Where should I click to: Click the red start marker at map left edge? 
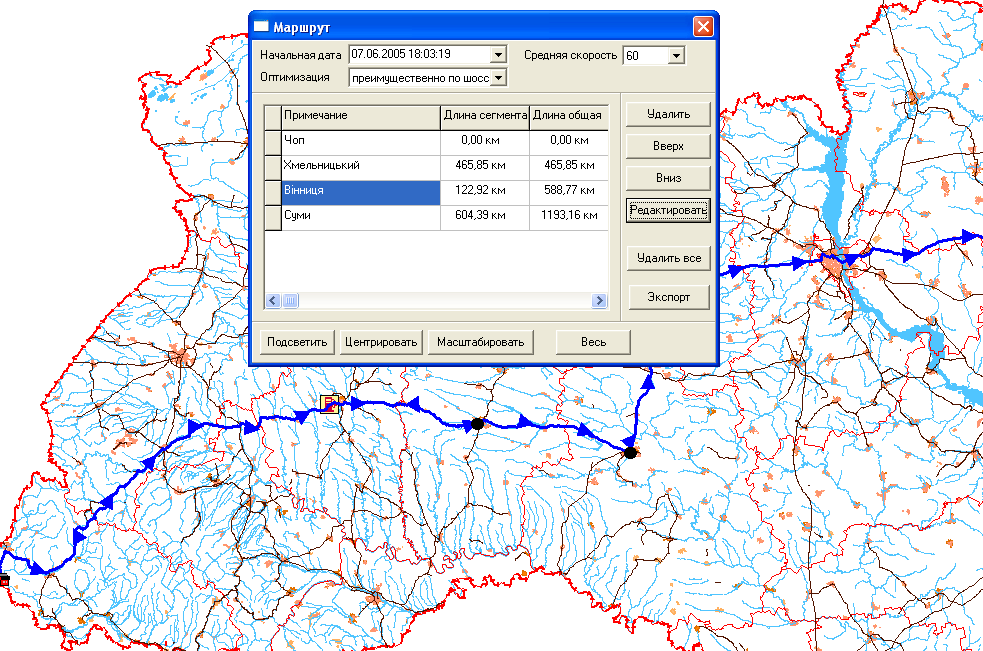4,580
